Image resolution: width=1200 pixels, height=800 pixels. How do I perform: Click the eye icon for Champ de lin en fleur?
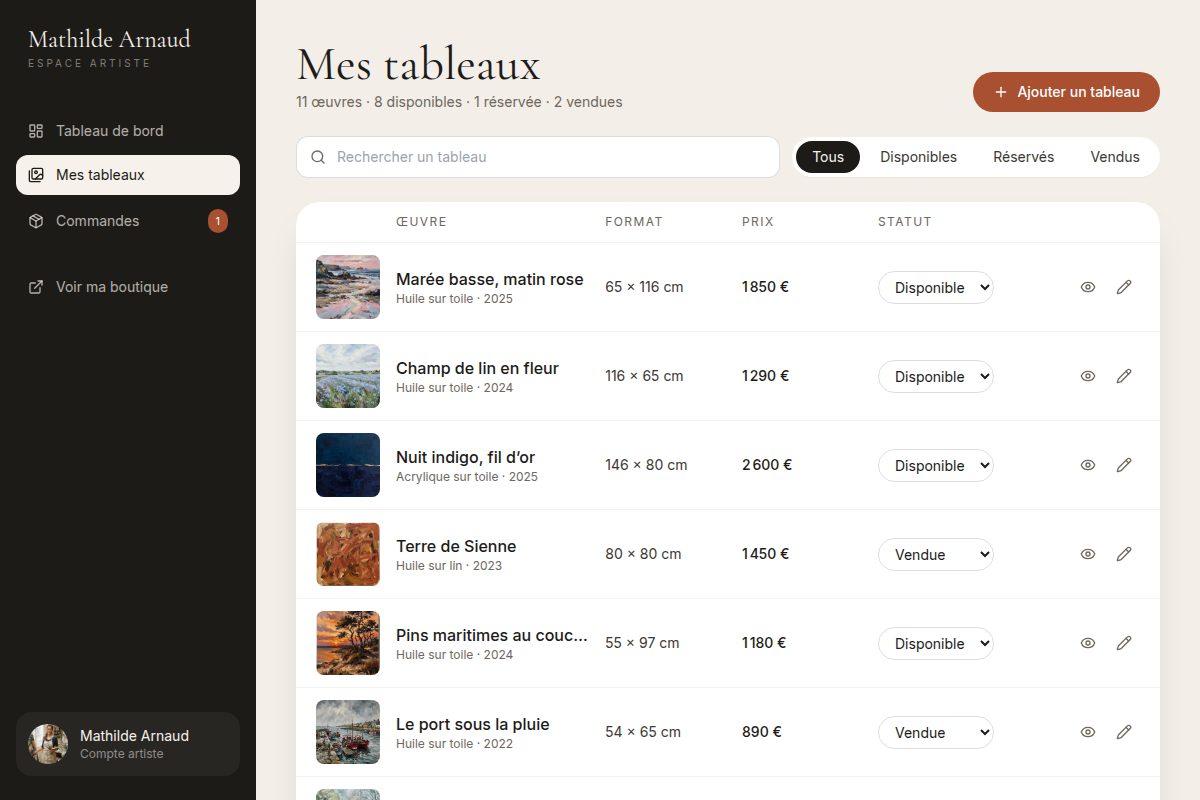pyautogui.click(x=1088, y=376)
